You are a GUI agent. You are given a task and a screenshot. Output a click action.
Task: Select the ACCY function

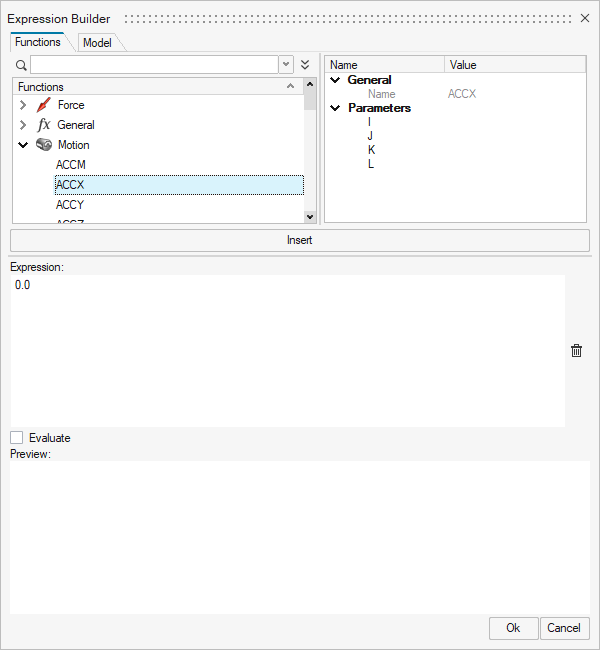(70, 205)
